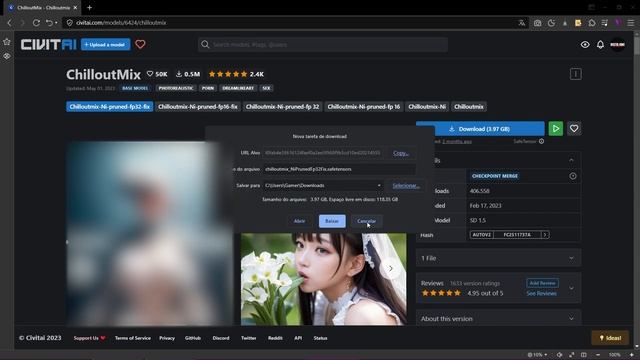Open the three-dot model options menu
The image size is (640, 360).
point(576,74)
